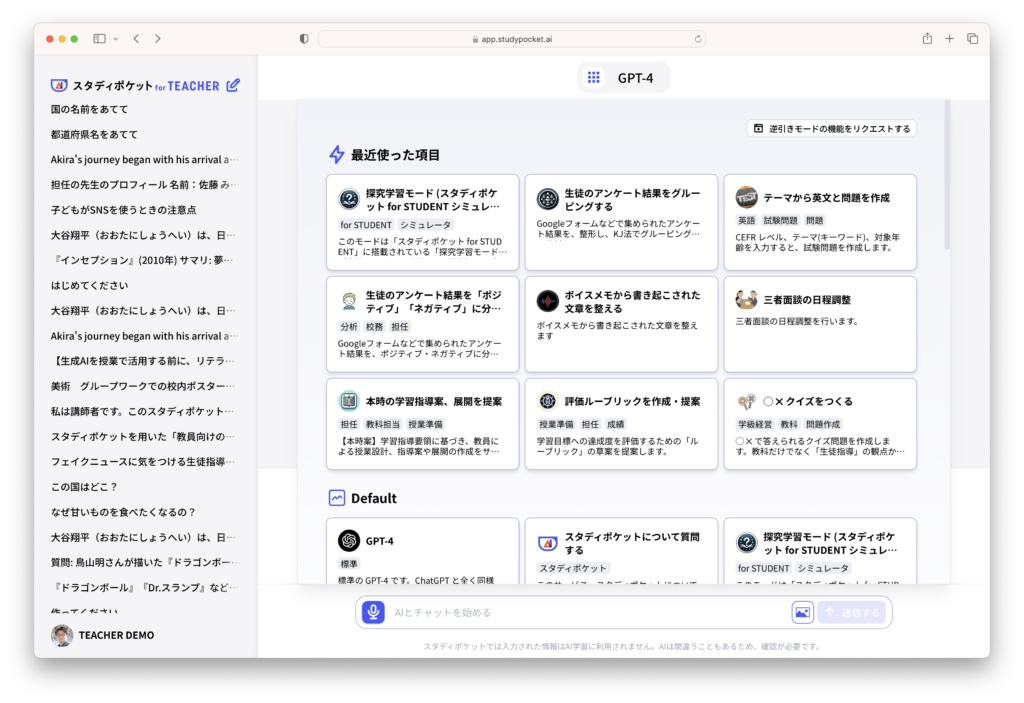This screenshot has height=703, width=1024.
Task: Click the 標準 tag on GPT-4 card
Action: click(349, 564)
